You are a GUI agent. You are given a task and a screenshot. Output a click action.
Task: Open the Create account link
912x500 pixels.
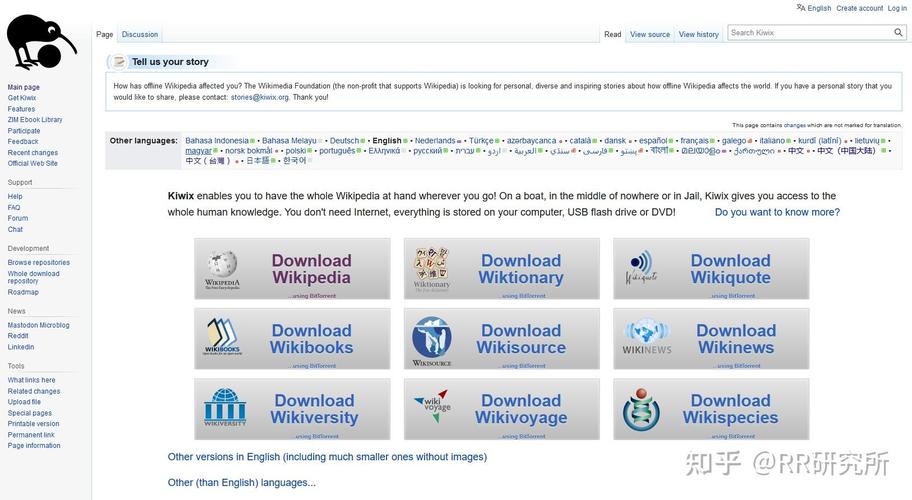(x=860, y=8)
